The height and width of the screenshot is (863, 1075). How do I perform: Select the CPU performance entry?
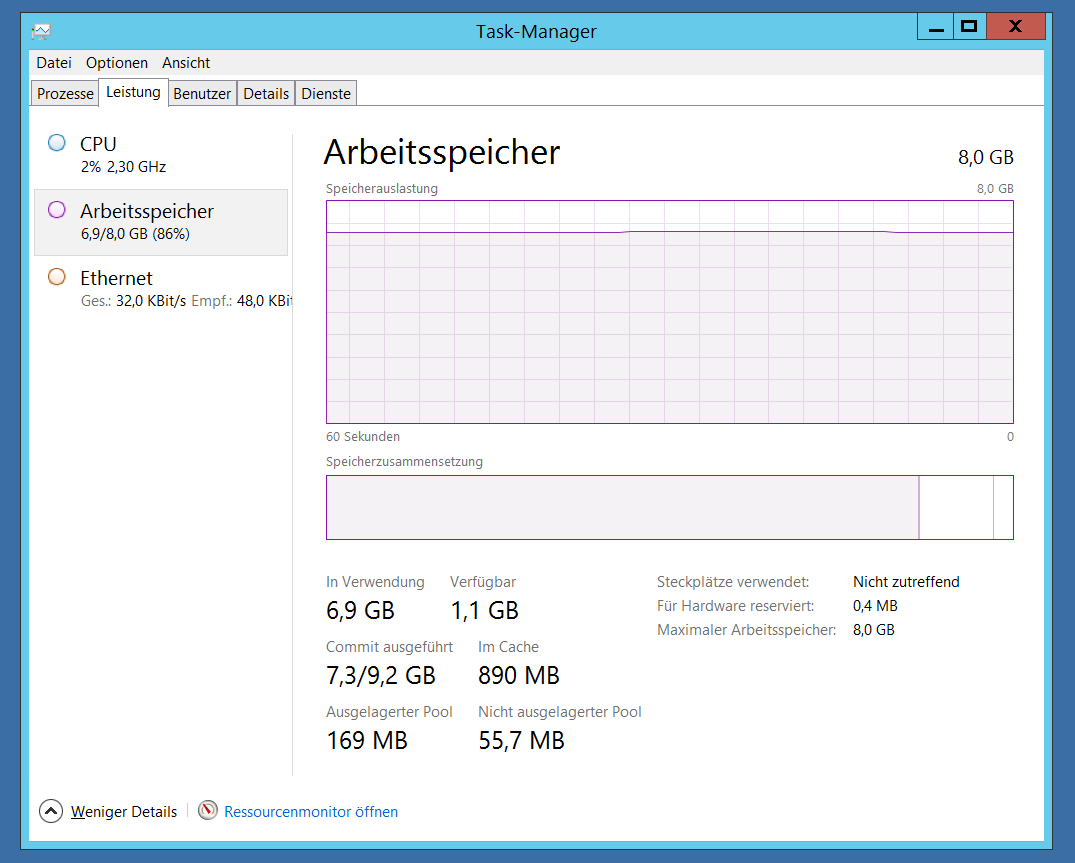click(161, 154)
